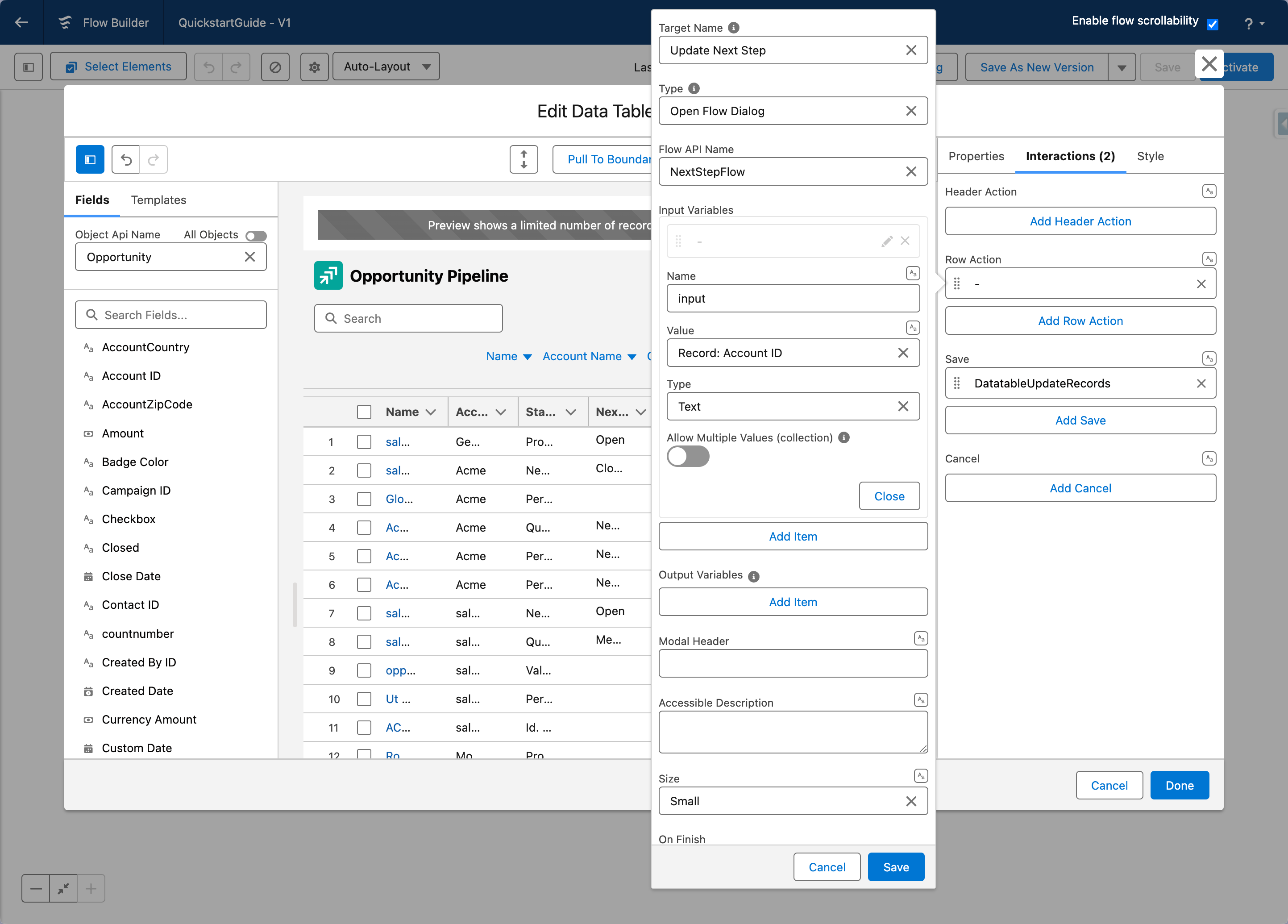Viewport: 1288px width, 924px height.
Task: Open the Style tab
Action: point(1150,156)
